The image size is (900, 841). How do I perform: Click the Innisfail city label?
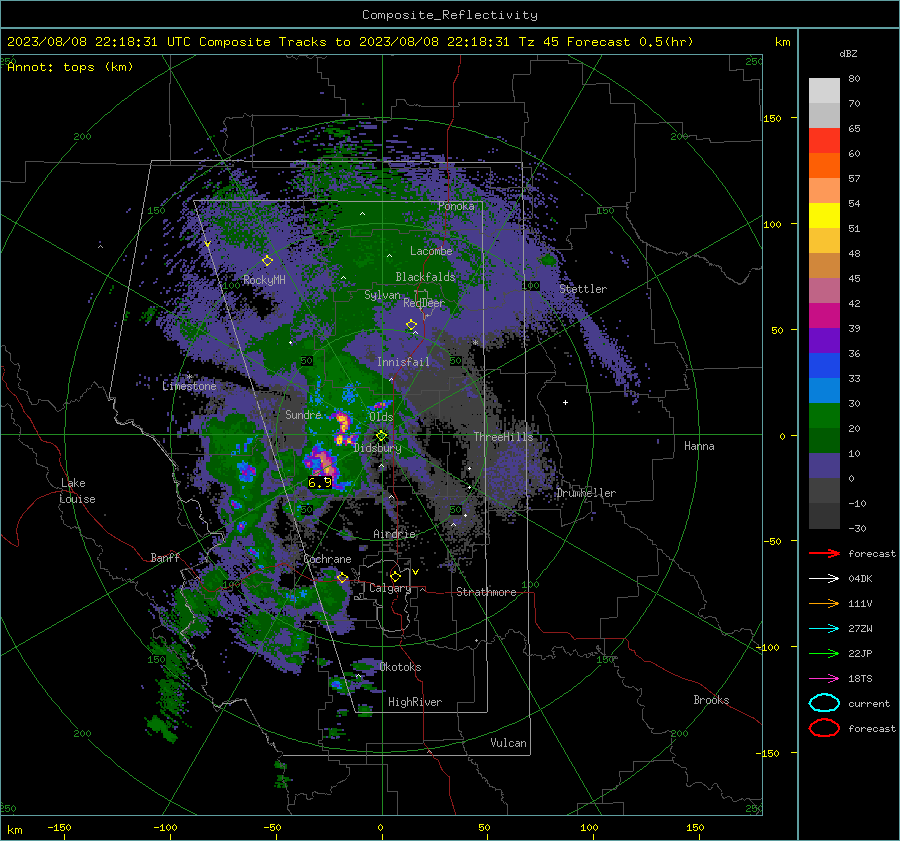[x=403, y=362]
